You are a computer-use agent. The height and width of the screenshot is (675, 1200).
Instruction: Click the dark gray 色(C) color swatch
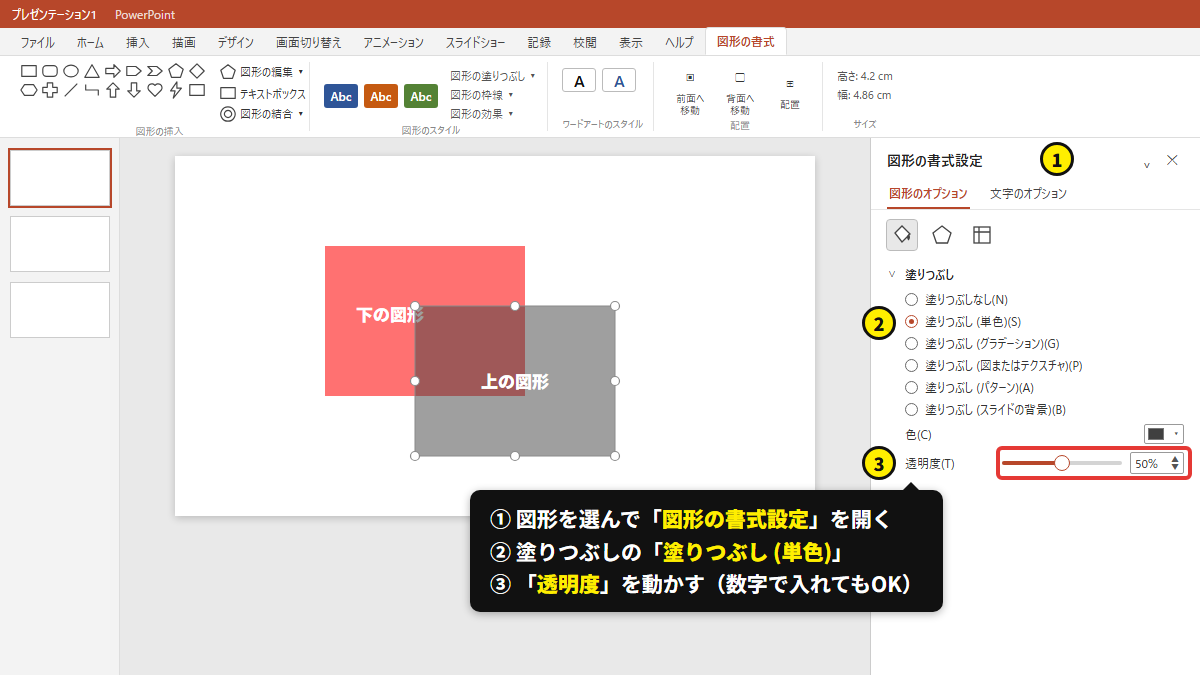coord(1157,434)
